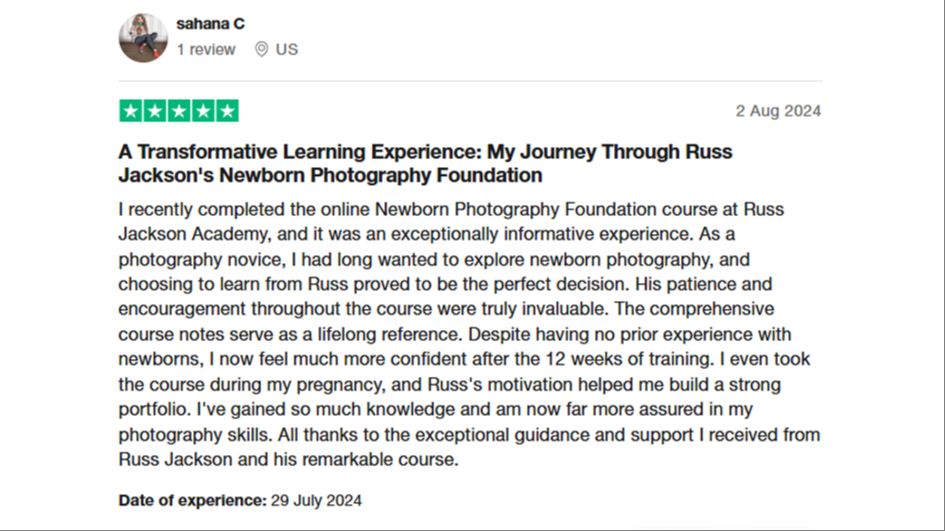This screenshot has height=531, width=945.
Task: Click the fourth green rating star
Action: click(x=203, y=111)
